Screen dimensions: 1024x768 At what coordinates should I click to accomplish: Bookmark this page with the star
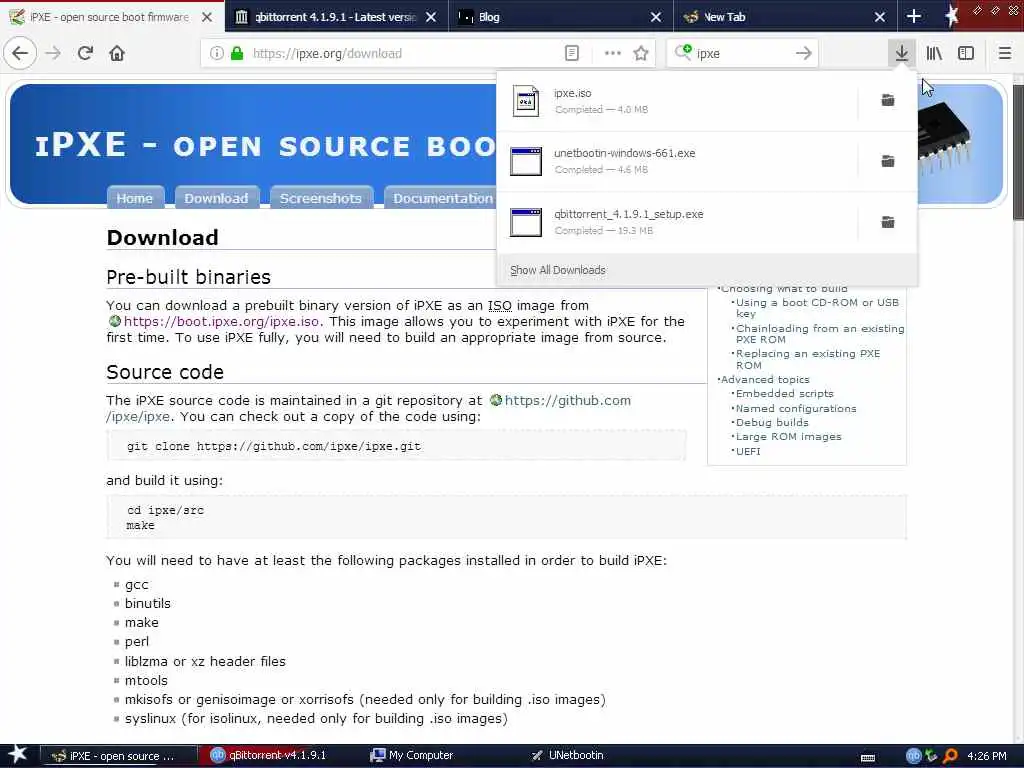click(x=641, y=54)
